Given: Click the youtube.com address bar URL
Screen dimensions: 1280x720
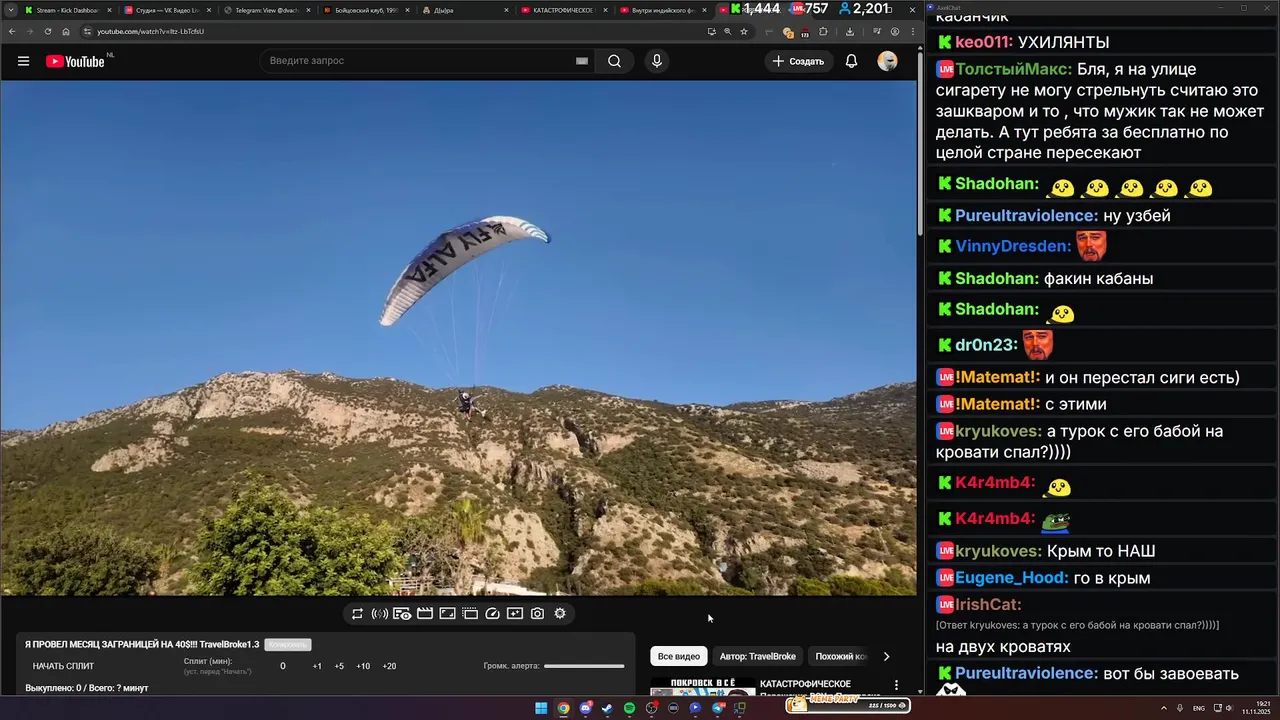Looking at the screenshot, I should (x=150, y=31).
